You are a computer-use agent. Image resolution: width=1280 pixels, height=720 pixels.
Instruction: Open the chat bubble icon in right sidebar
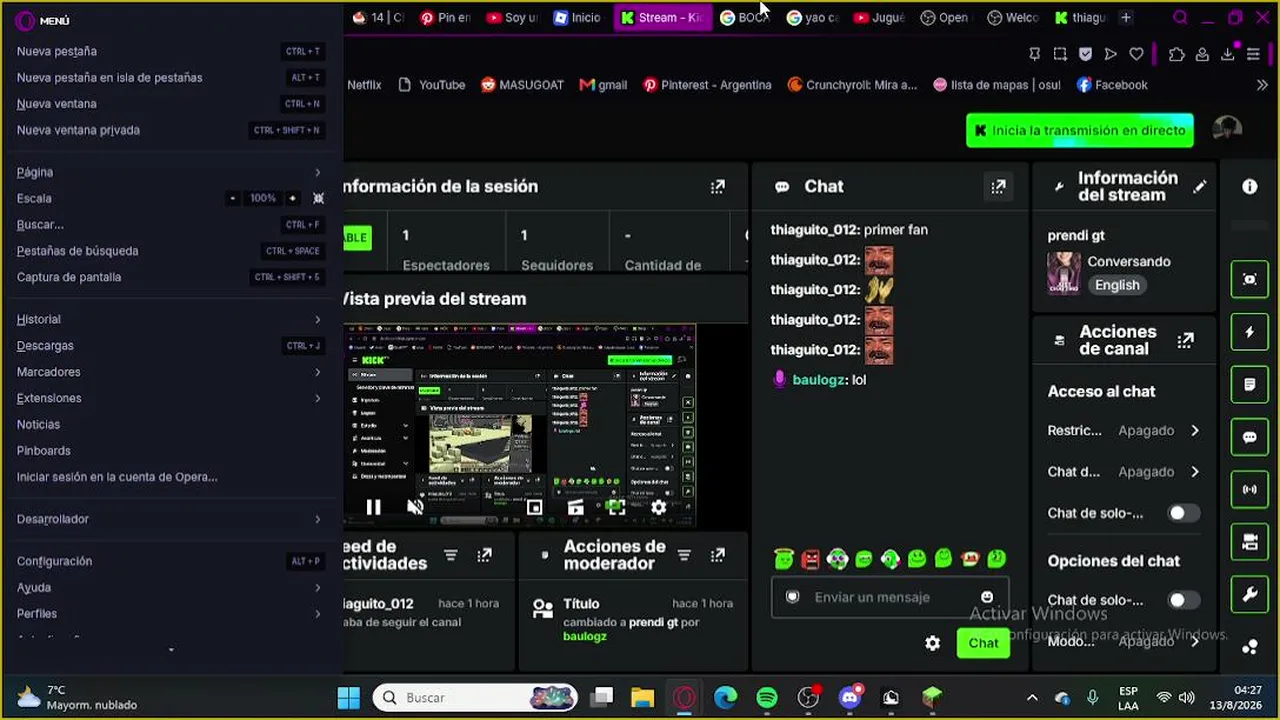pyautogui.click(x=1249, y=437)
